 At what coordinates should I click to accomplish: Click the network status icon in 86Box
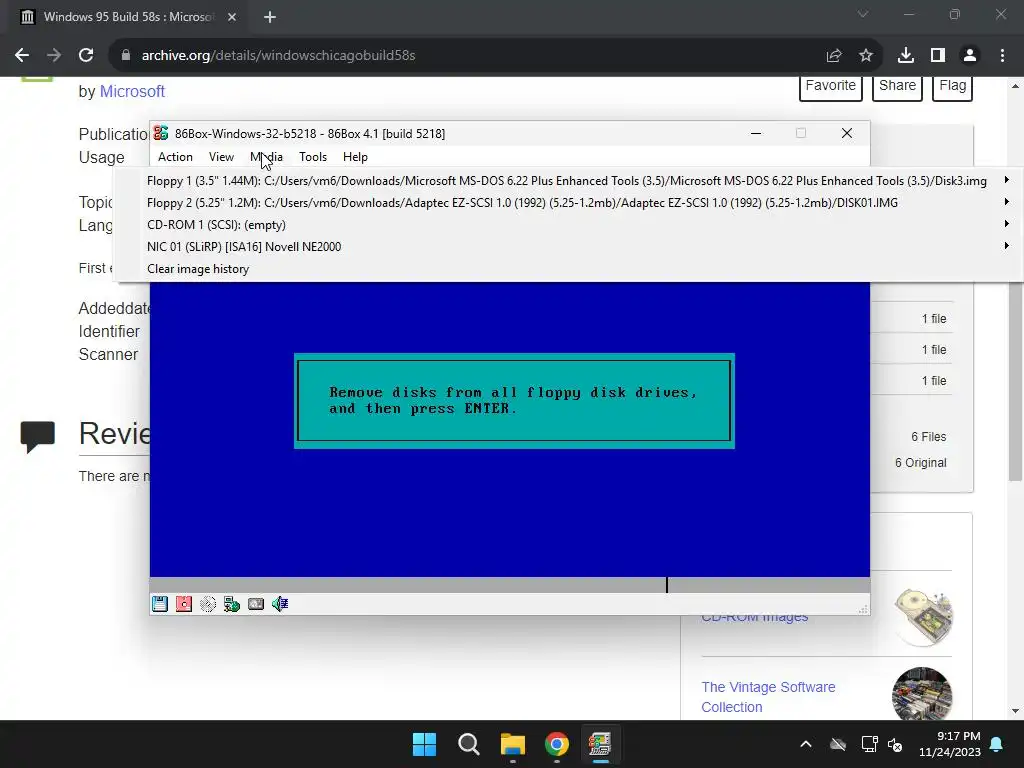point(232,604)
